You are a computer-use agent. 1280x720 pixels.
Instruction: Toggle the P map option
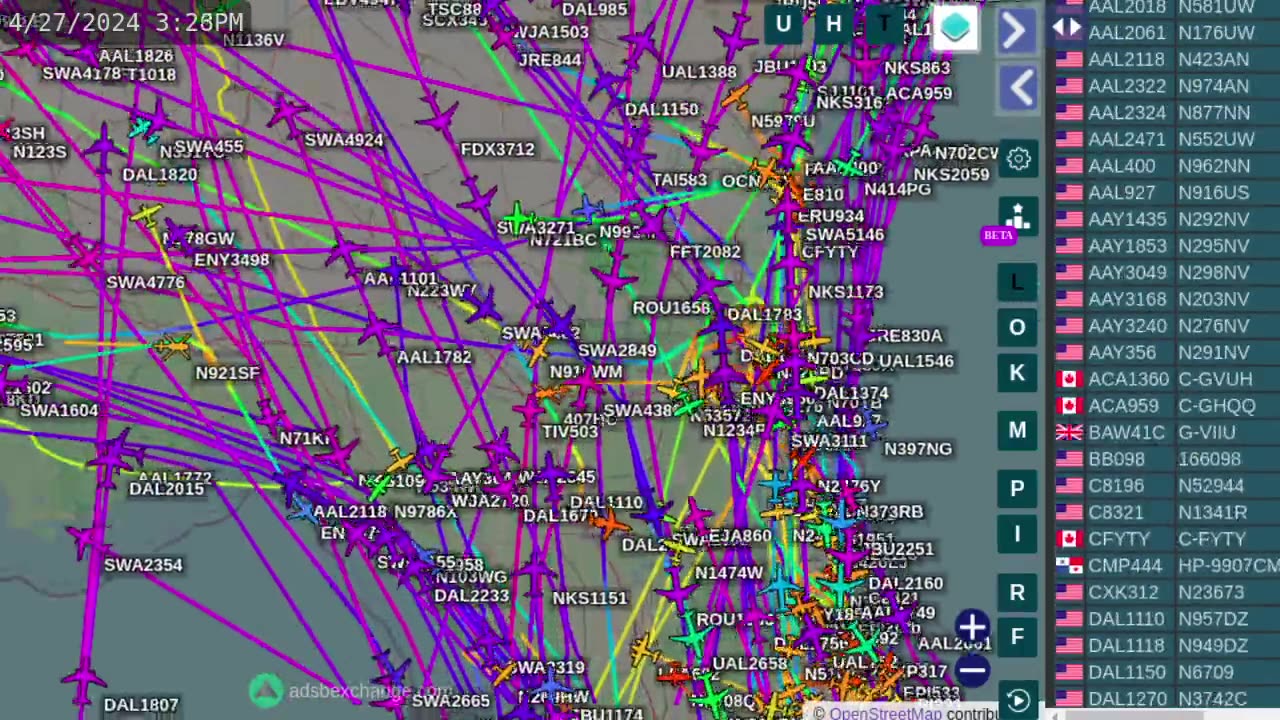(1017, 488)
